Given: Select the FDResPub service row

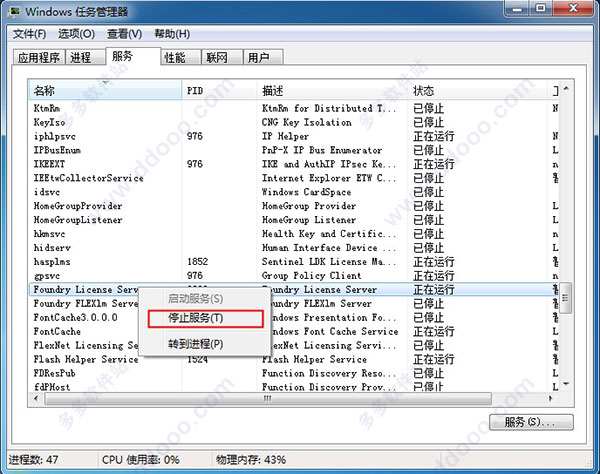Looking at the screenshot, I should tap(294, 373).
